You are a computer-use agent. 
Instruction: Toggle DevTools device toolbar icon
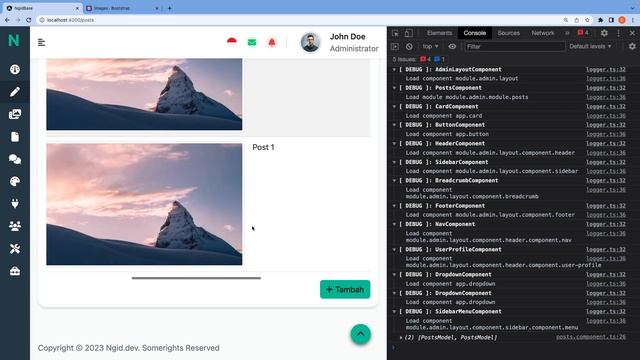(408, 33)
